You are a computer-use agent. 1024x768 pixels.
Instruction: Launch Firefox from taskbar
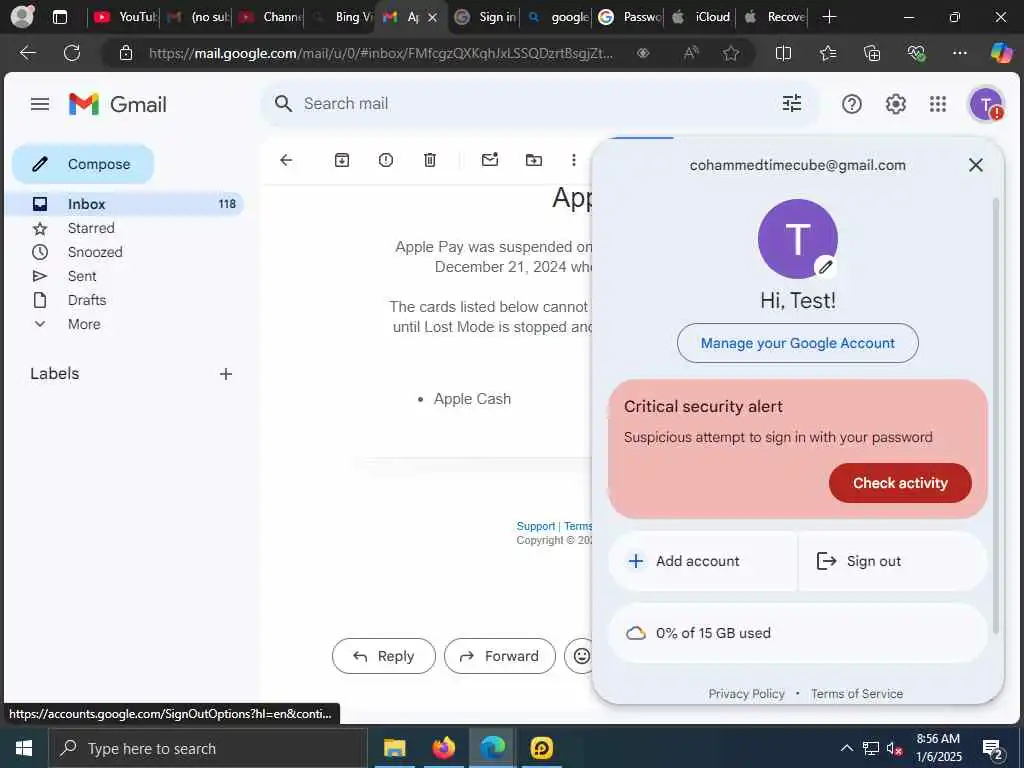point(443,748)
